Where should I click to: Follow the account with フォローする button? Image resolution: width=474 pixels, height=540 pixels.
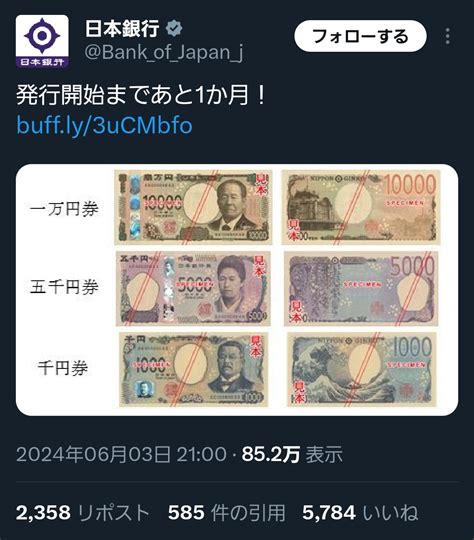click(360, 36)
